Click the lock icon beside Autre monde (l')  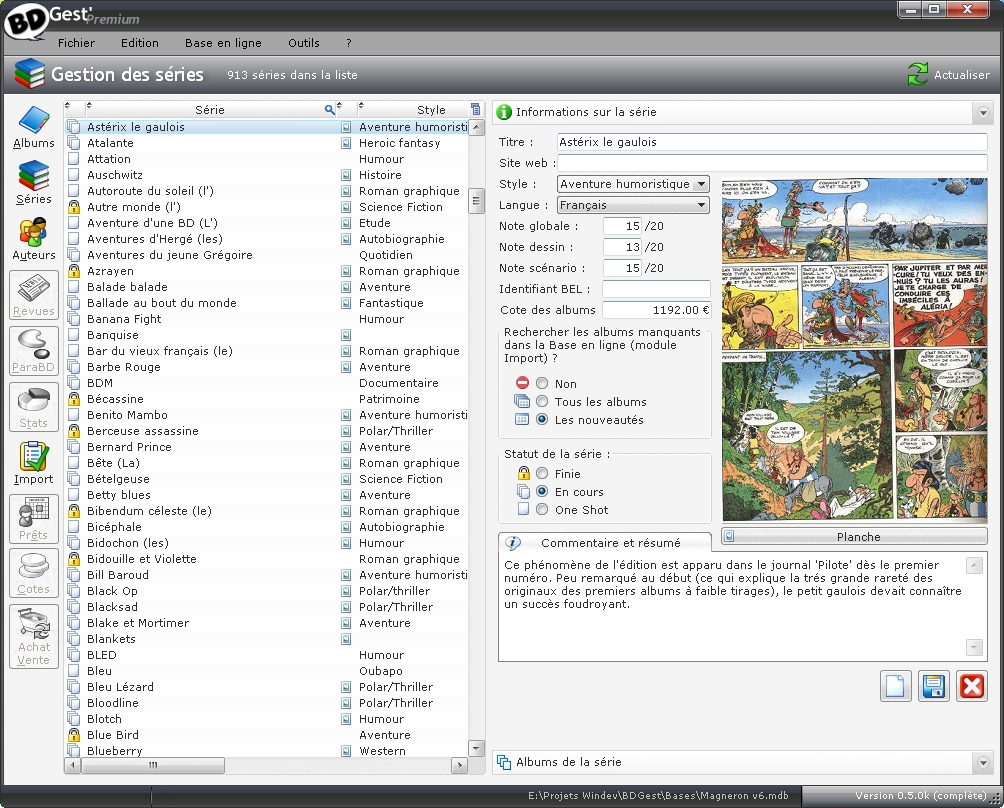click(74, 207)
